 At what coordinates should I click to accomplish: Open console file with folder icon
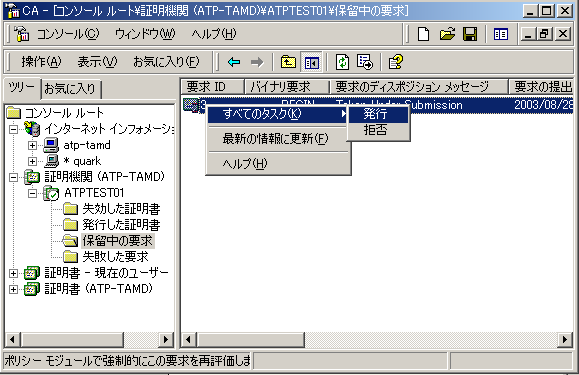(x=447, y=34)
